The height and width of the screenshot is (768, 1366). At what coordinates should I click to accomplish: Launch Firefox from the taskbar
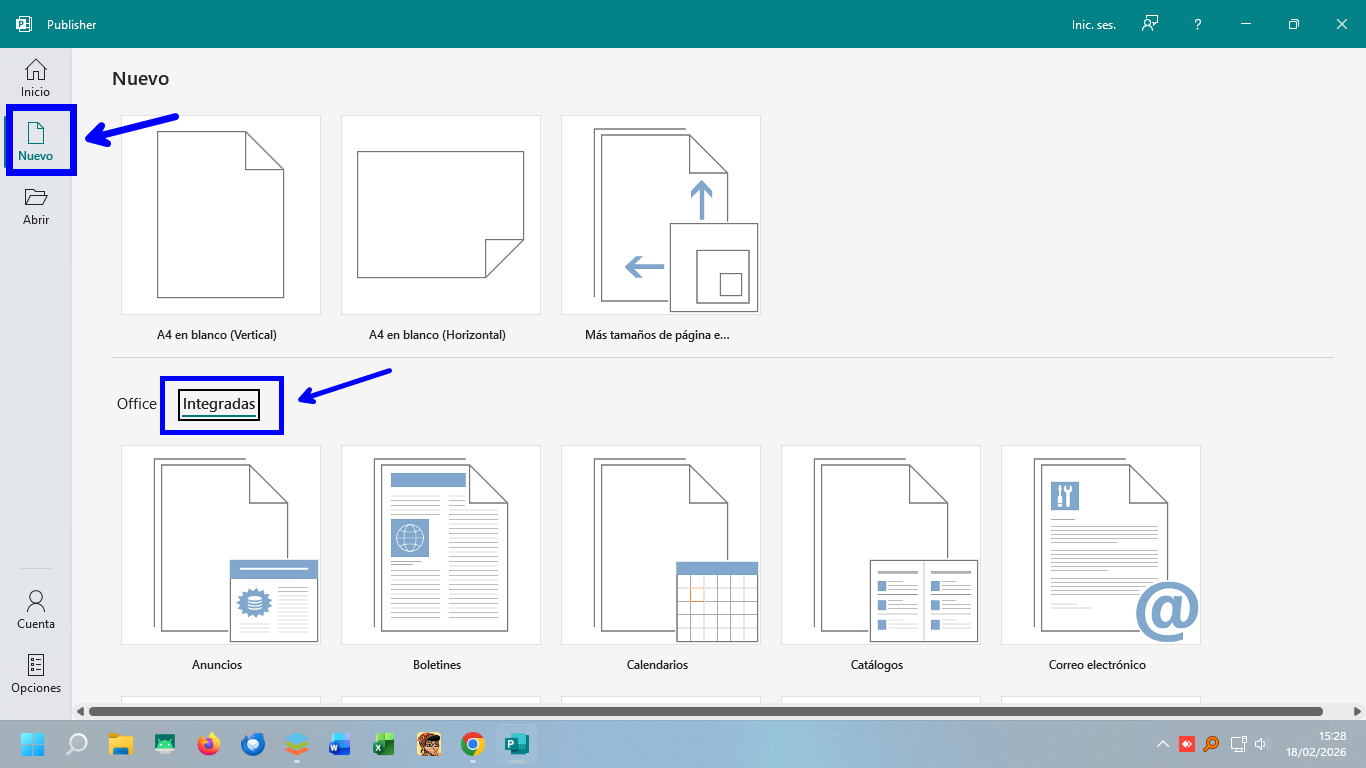209,744
